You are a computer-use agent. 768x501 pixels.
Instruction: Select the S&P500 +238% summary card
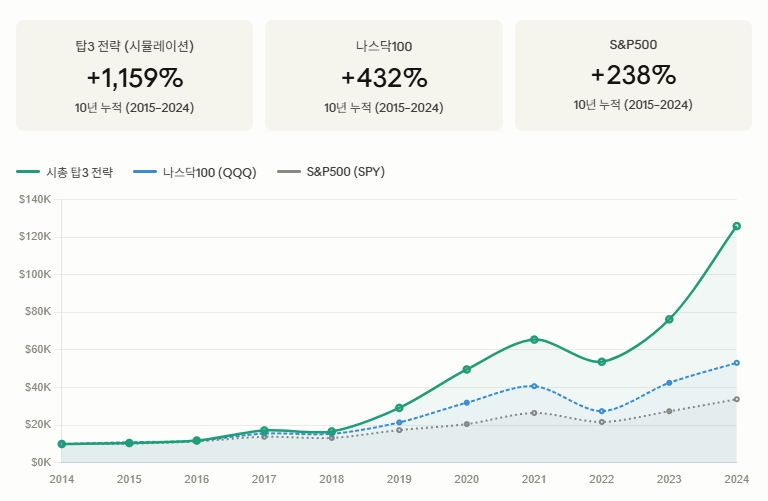[633, 75]
